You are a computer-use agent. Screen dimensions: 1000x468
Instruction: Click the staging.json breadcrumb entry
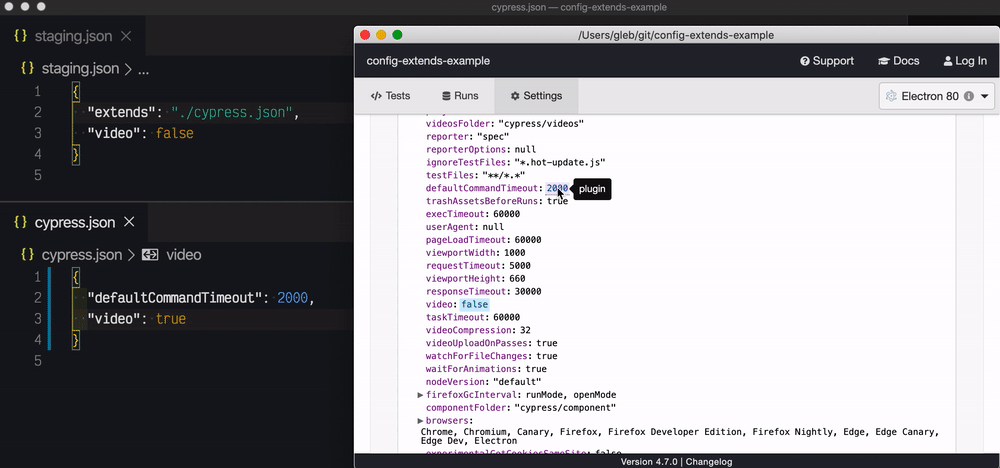(80, 69)
